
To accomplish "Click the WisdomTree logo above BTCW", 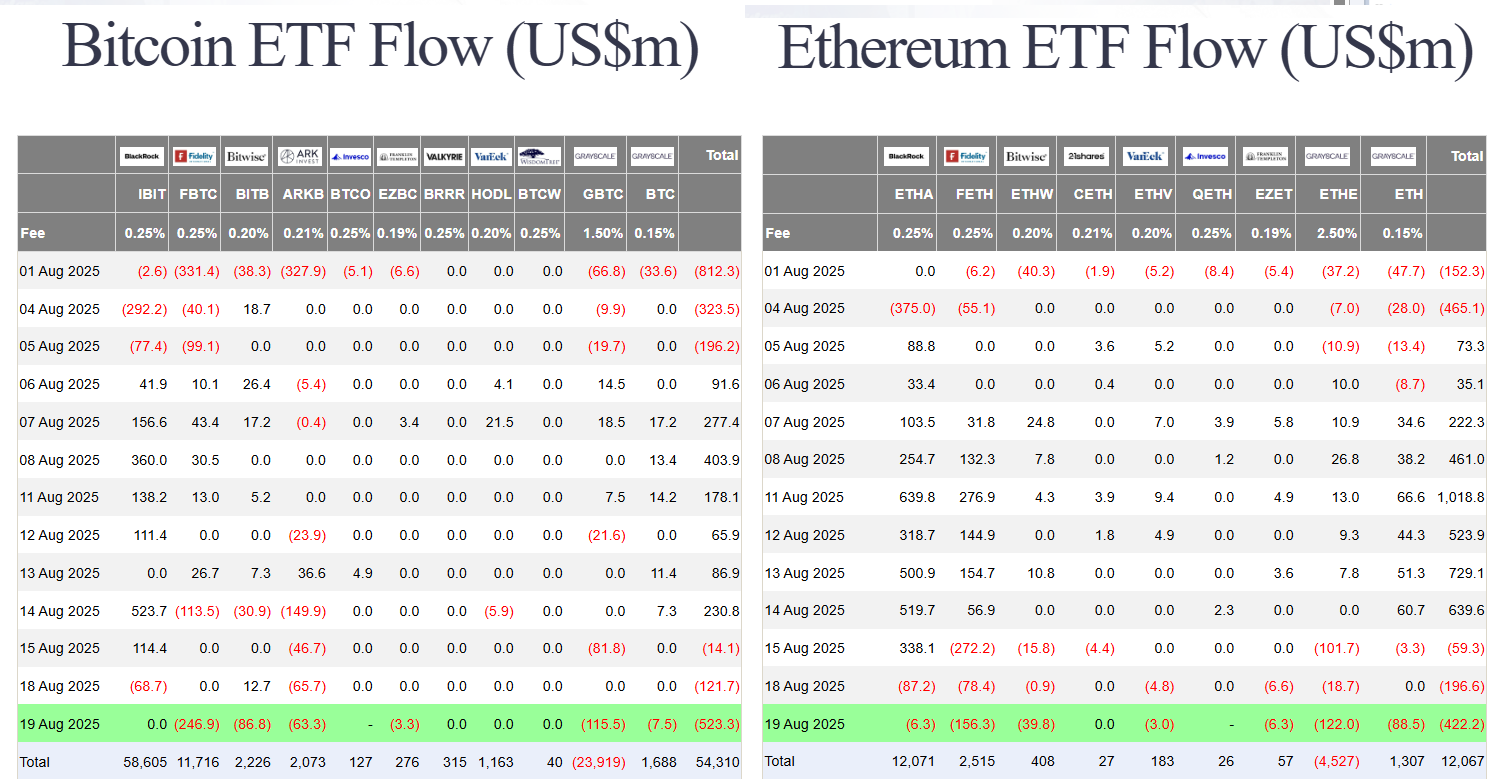I will (x=539, y=156).
